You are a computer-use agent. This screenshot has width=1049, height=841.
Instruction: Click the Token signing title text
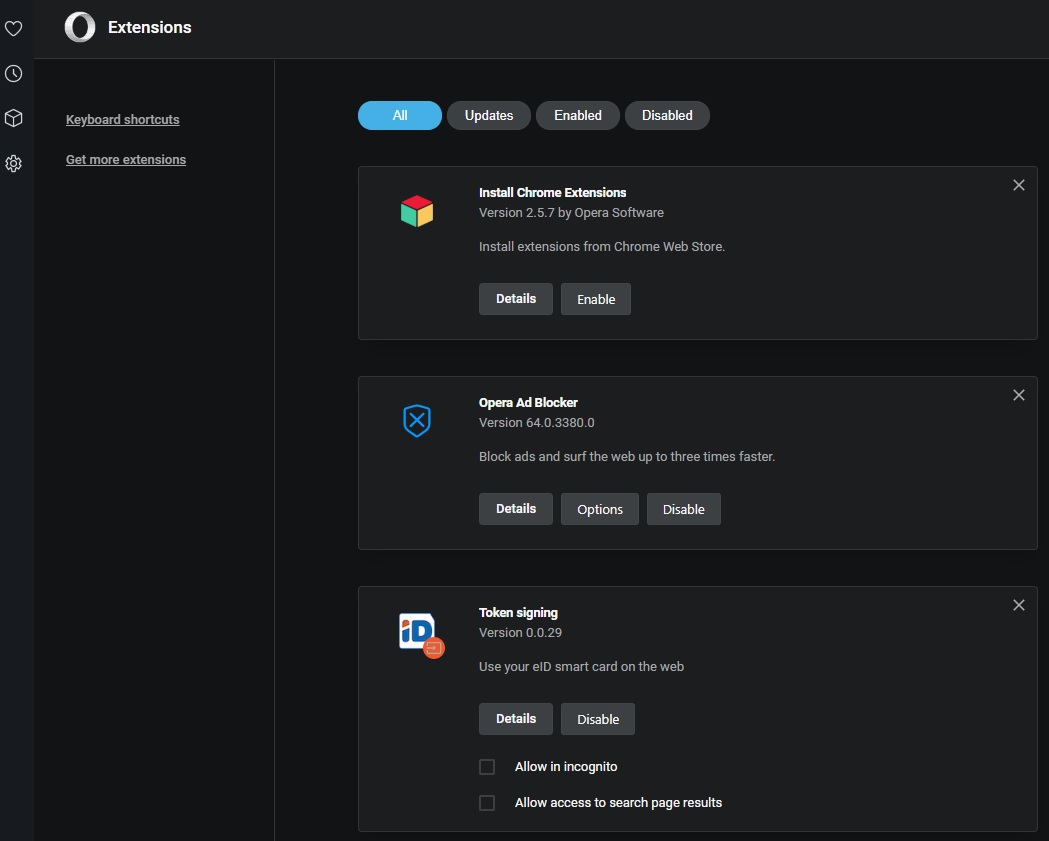pos(518,613)
